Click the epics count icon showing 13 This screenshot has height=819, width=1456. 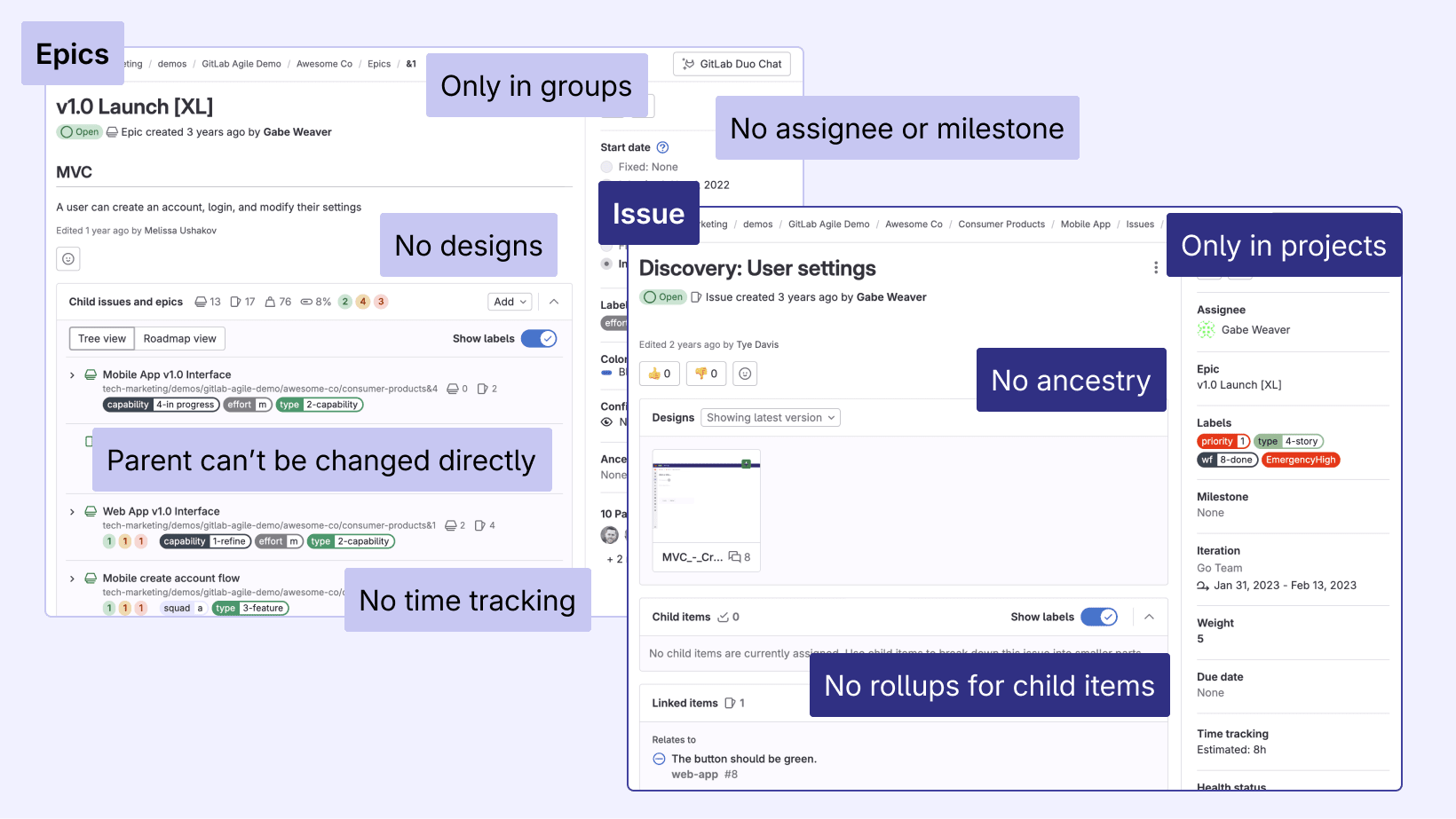(x=201, y=302)
